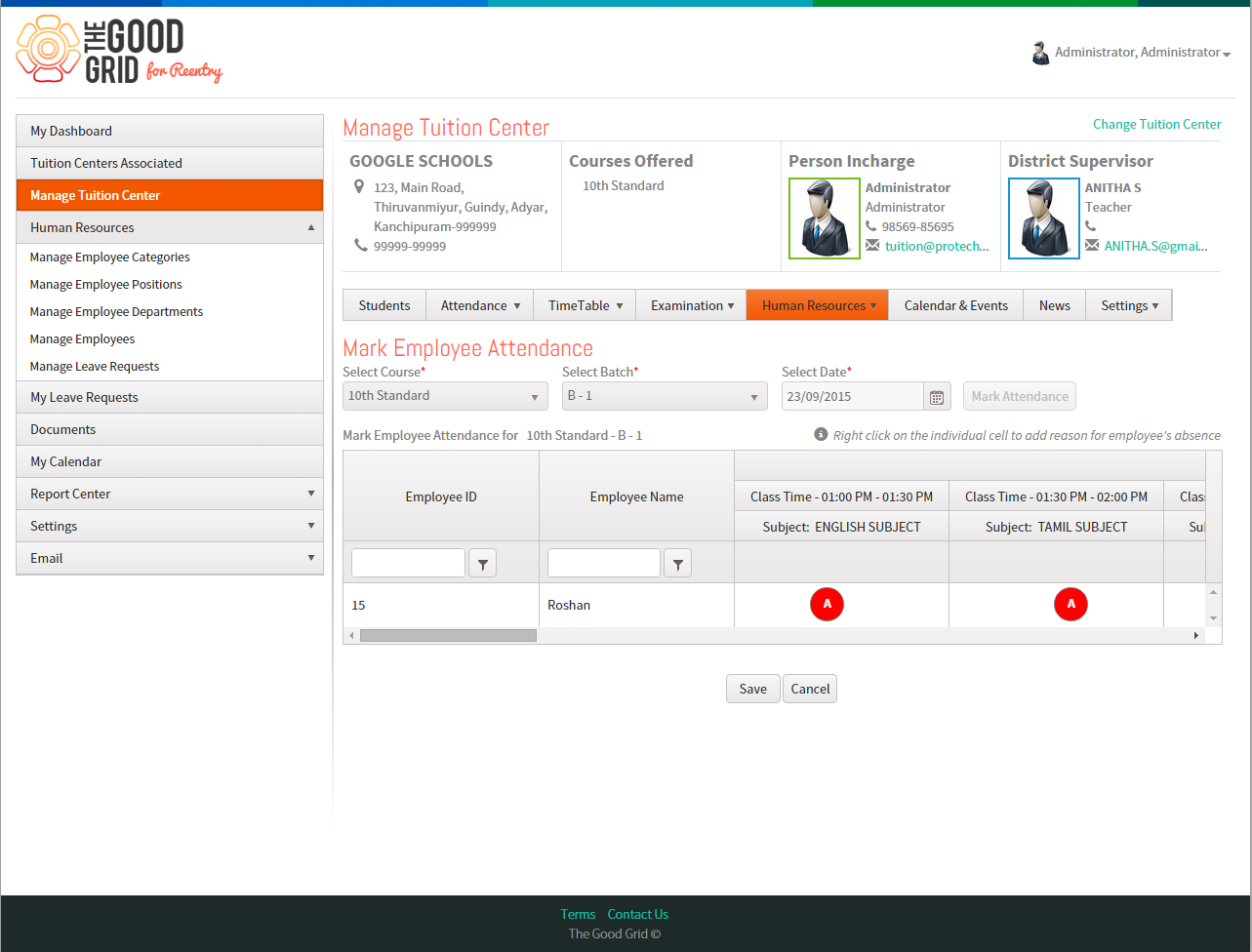Click the Employee Name filter funnel icon
This screenshot has height=952, width=1252.
point(678,564)
